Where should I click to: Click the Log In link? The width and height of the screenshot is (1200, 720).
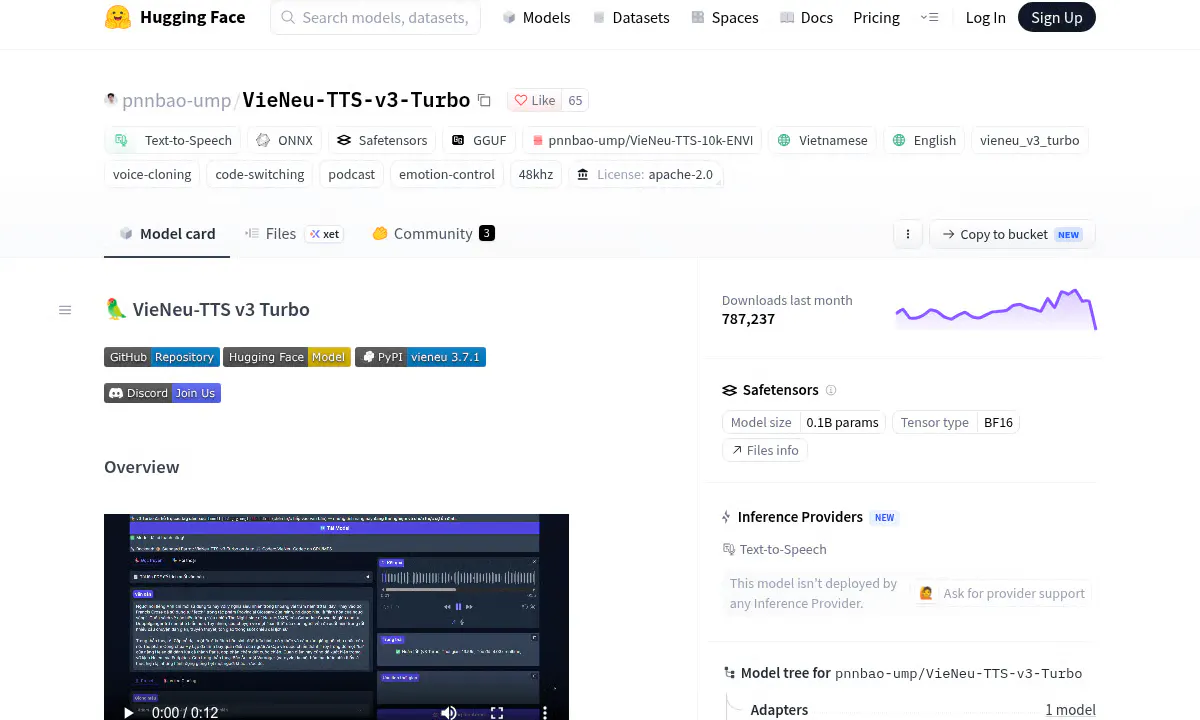pyautogui.click(x=985, y=17)
